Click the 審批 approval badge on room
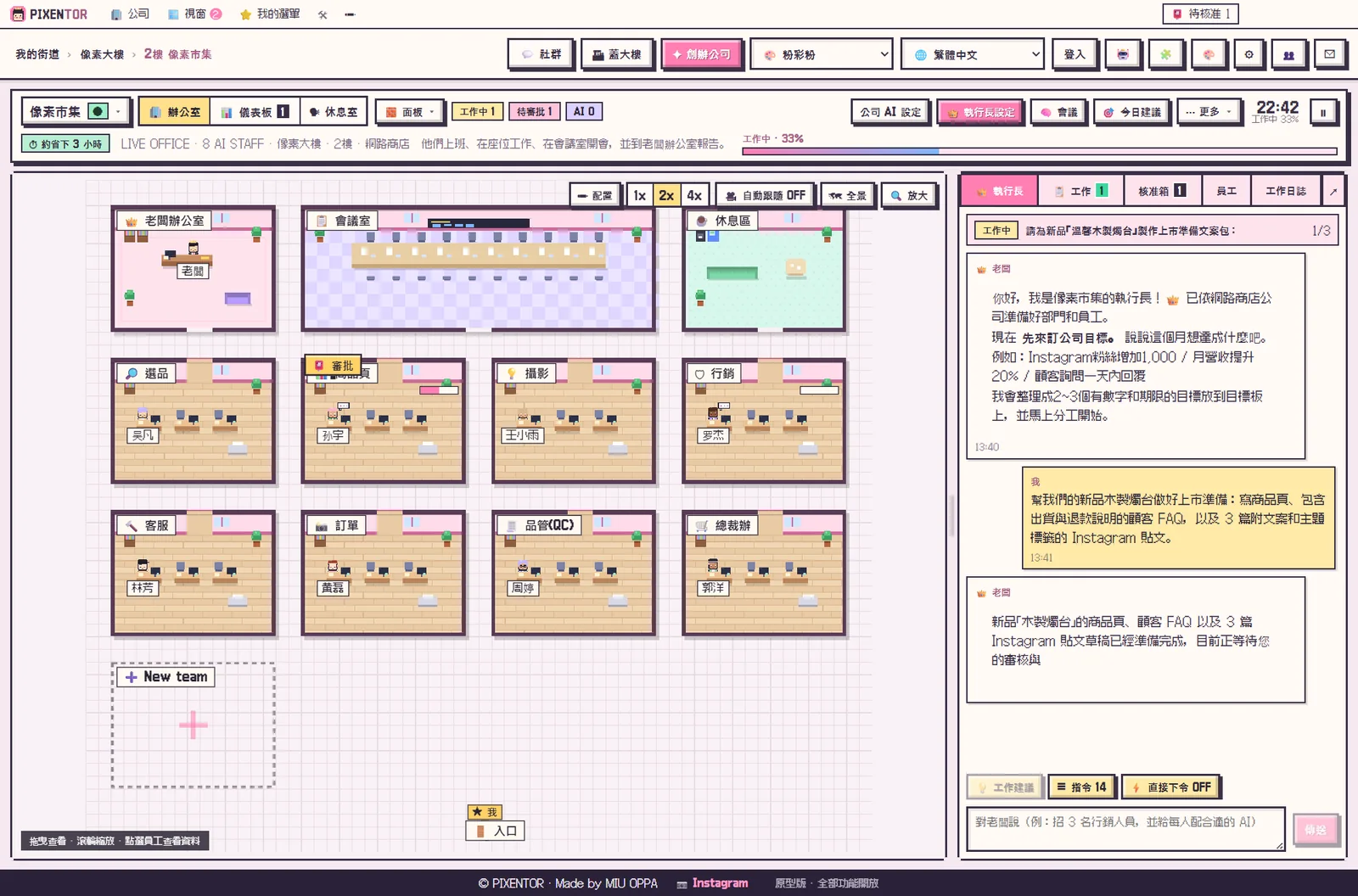1358x896 pixels. click(x=334, y=366)
